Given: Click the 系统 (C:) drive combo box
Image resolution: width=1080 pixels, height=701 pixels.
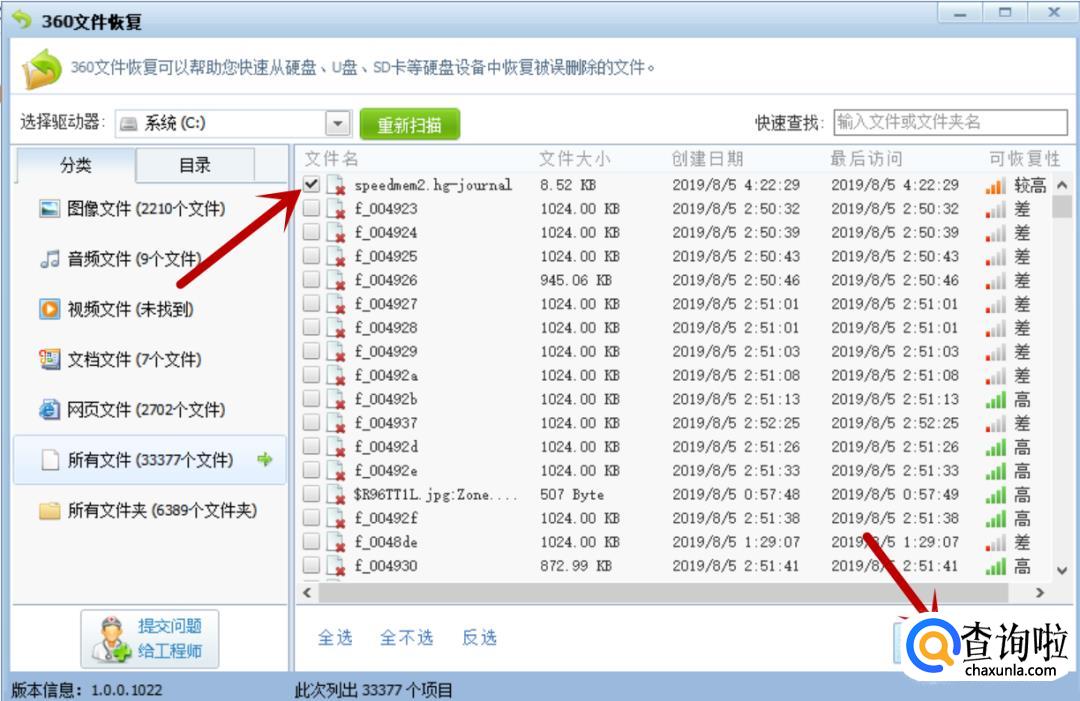Looking at the screenshot, I should pyautogui.click(x=233, y=124).
